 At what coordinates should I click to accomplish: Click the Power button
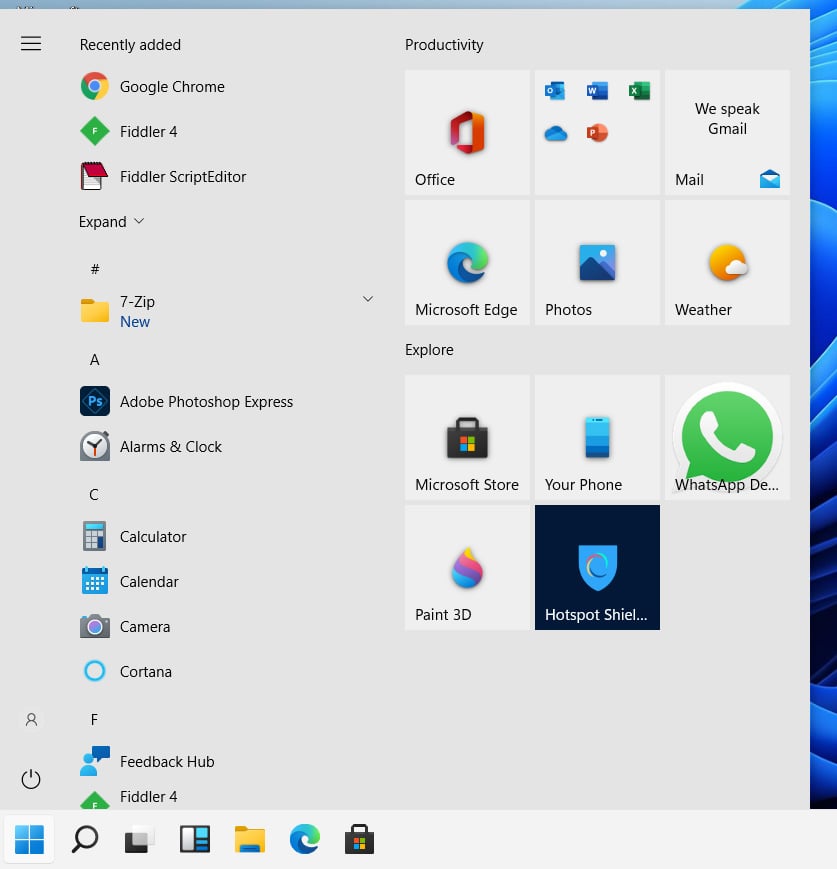(x=31, y=779)
